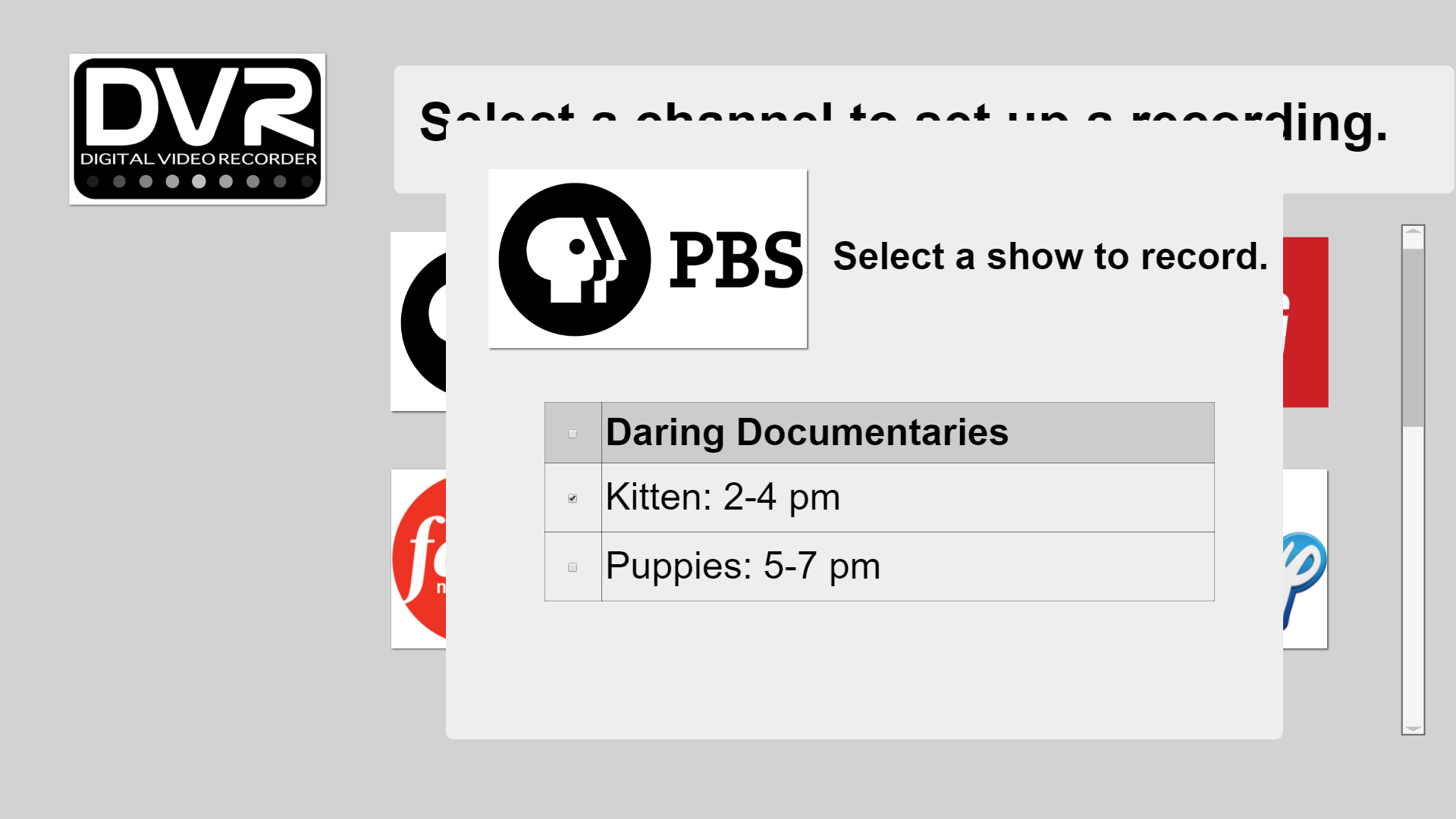Click the scrollbar down arrow
Viewport: 1456px width, 819px height.
click(x=1413, y=728)
